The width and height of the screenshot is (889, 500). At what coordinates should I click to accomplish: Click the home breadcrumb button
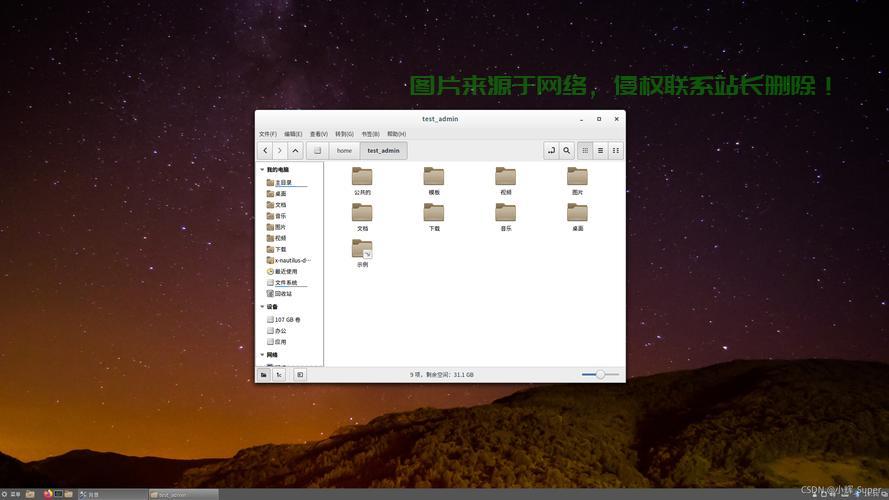tap(344, 150)
